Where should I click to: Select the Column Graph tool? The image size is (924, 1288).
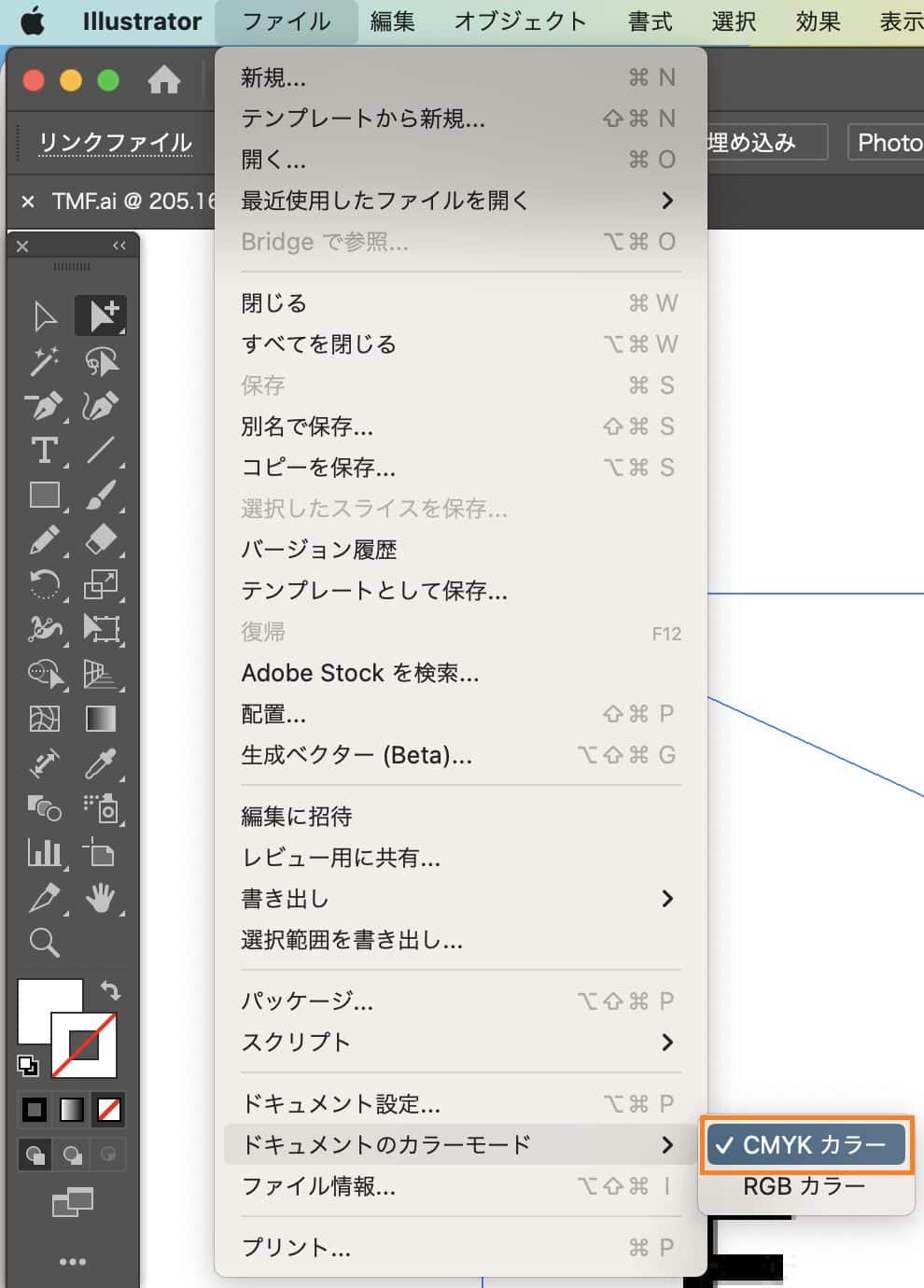click(45, 853)
